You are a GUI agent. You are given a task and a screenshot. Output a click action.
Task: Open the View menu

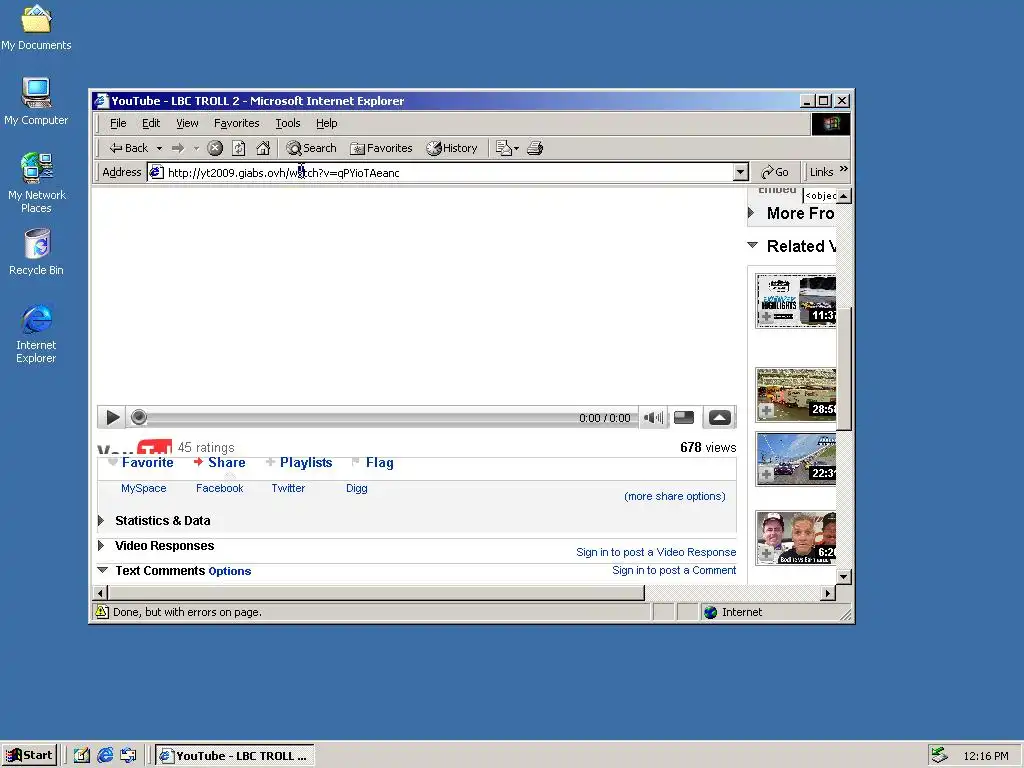coord(187,123)
